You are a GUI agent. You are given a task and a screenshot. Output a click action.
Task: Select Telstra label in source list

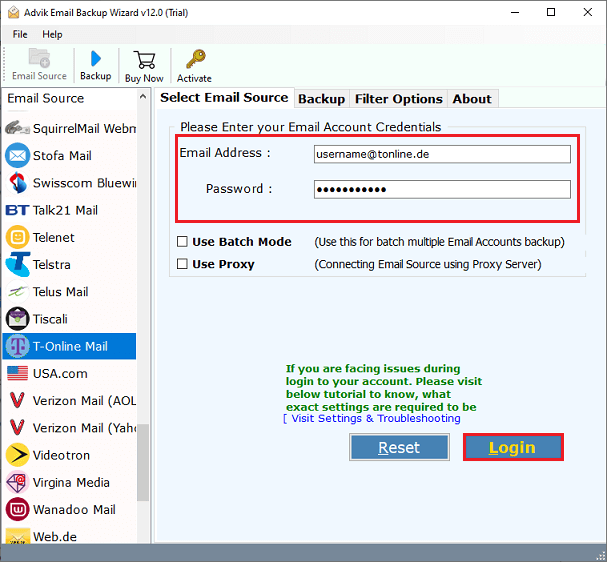[51, 265]
